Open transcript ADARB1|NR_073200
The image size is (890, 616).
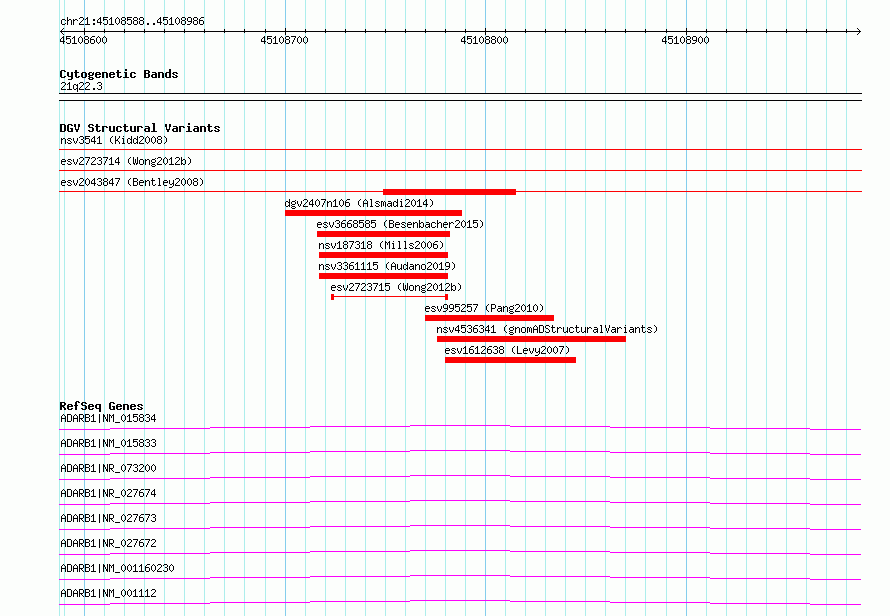tap(108, 468)
